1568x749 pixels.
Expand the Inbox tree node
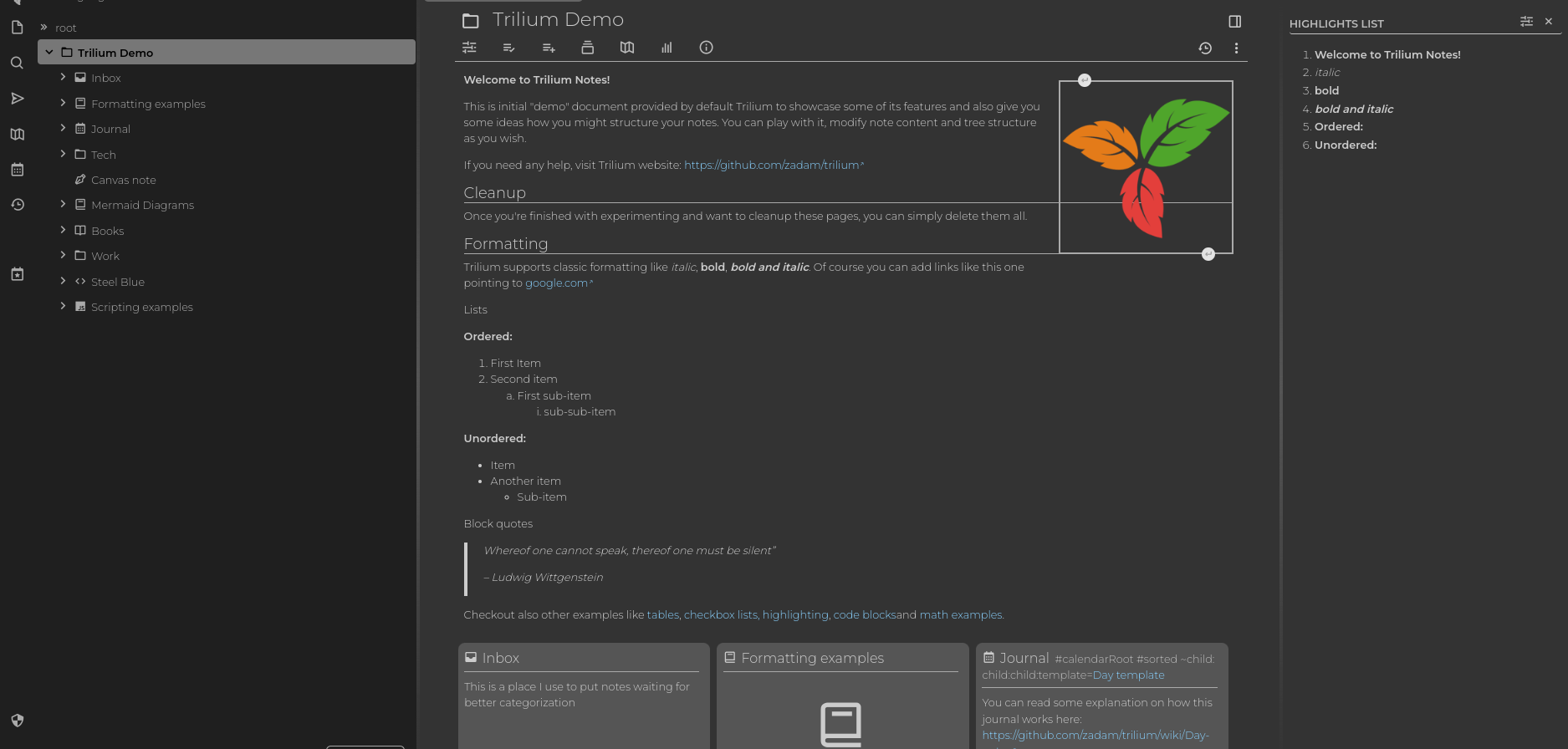point(63,77)
